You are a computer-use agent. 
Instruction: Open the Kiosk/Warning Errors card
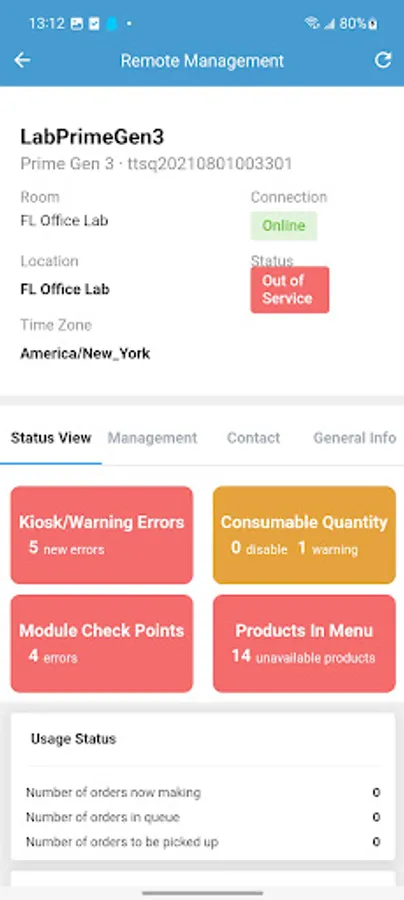click(x=102, y=535)
